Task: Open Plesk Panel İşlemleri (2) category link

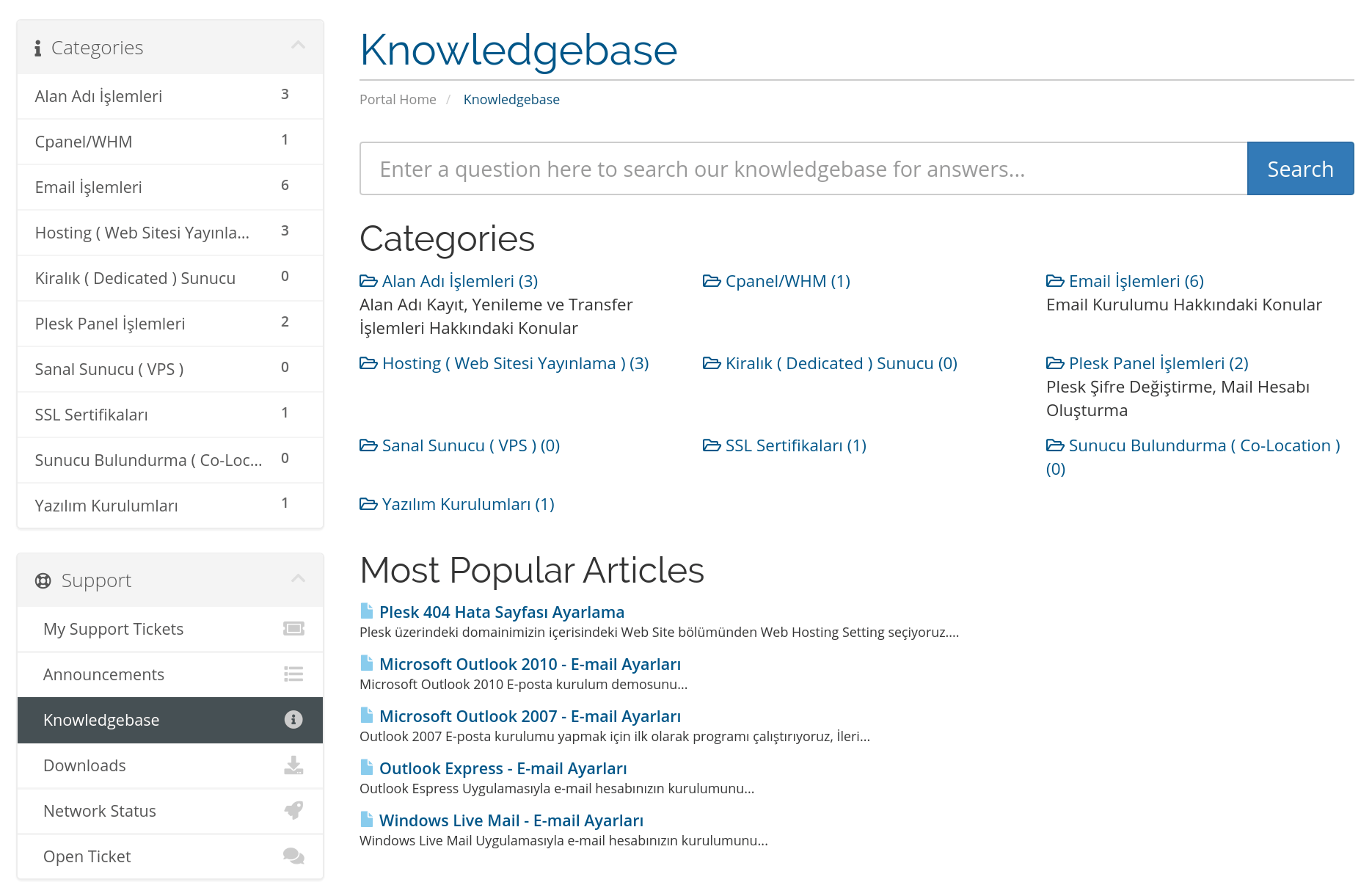Action: pos(1158,363)
